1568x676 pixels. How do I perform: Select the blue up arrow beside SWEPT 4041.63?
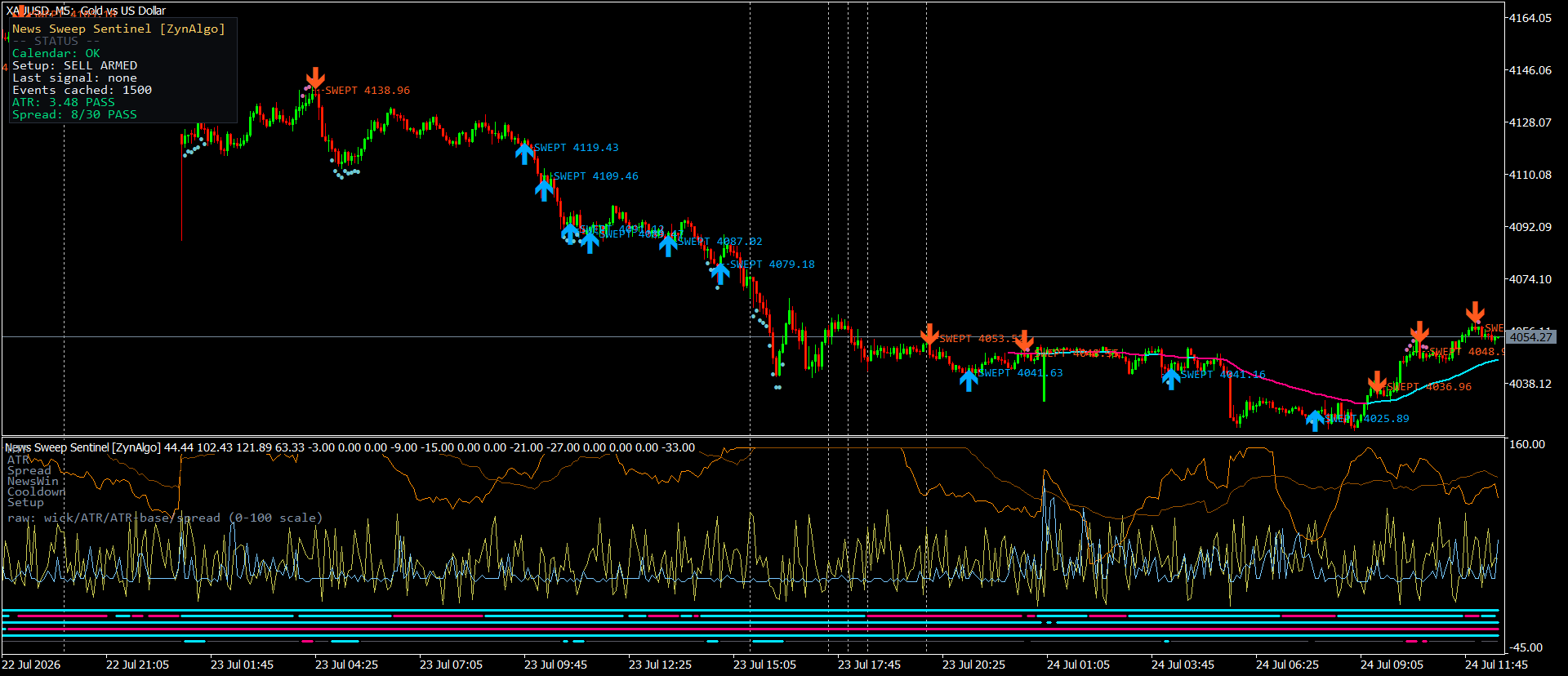[x=969, y=380]
